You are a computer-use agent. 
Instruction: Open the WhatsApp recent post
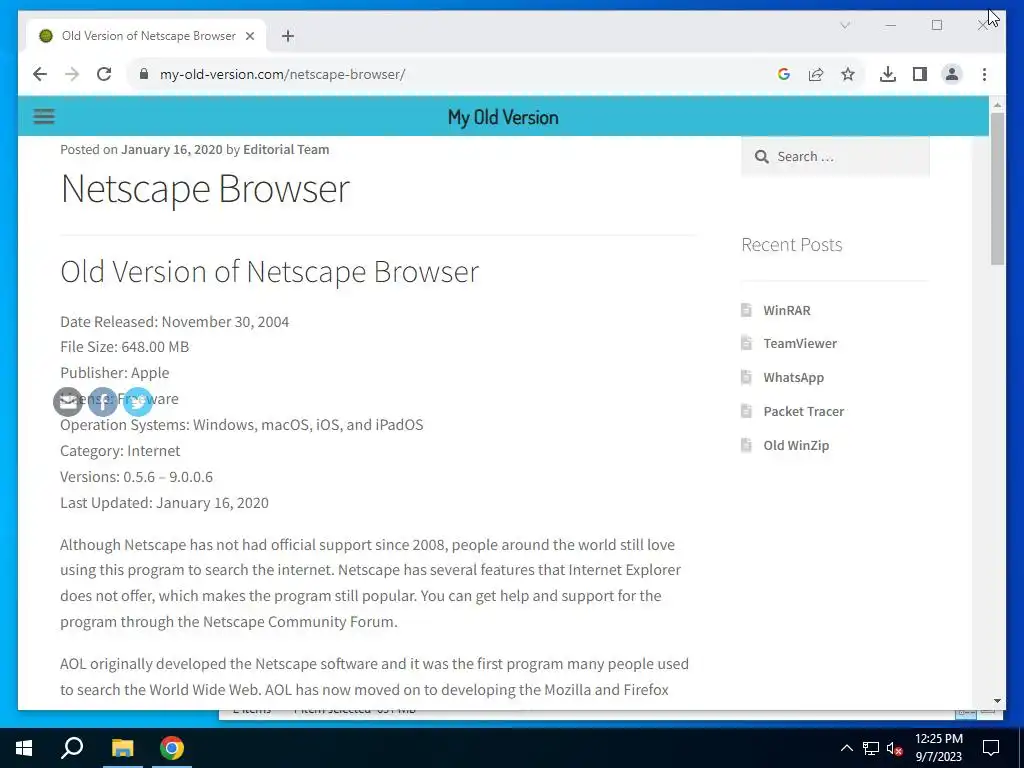coord(793,377)
